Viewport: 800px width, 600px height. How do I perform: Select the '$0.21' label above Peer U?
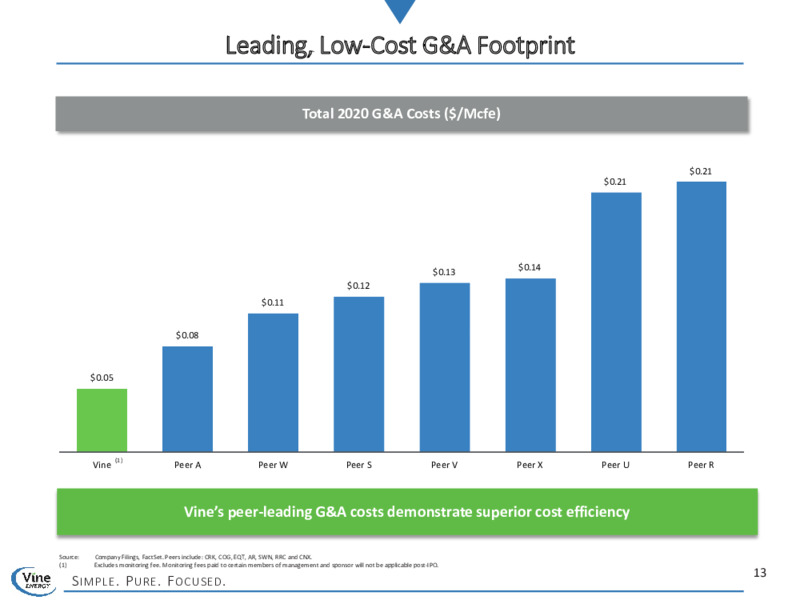pyautogui.click(x=615, y=182)
